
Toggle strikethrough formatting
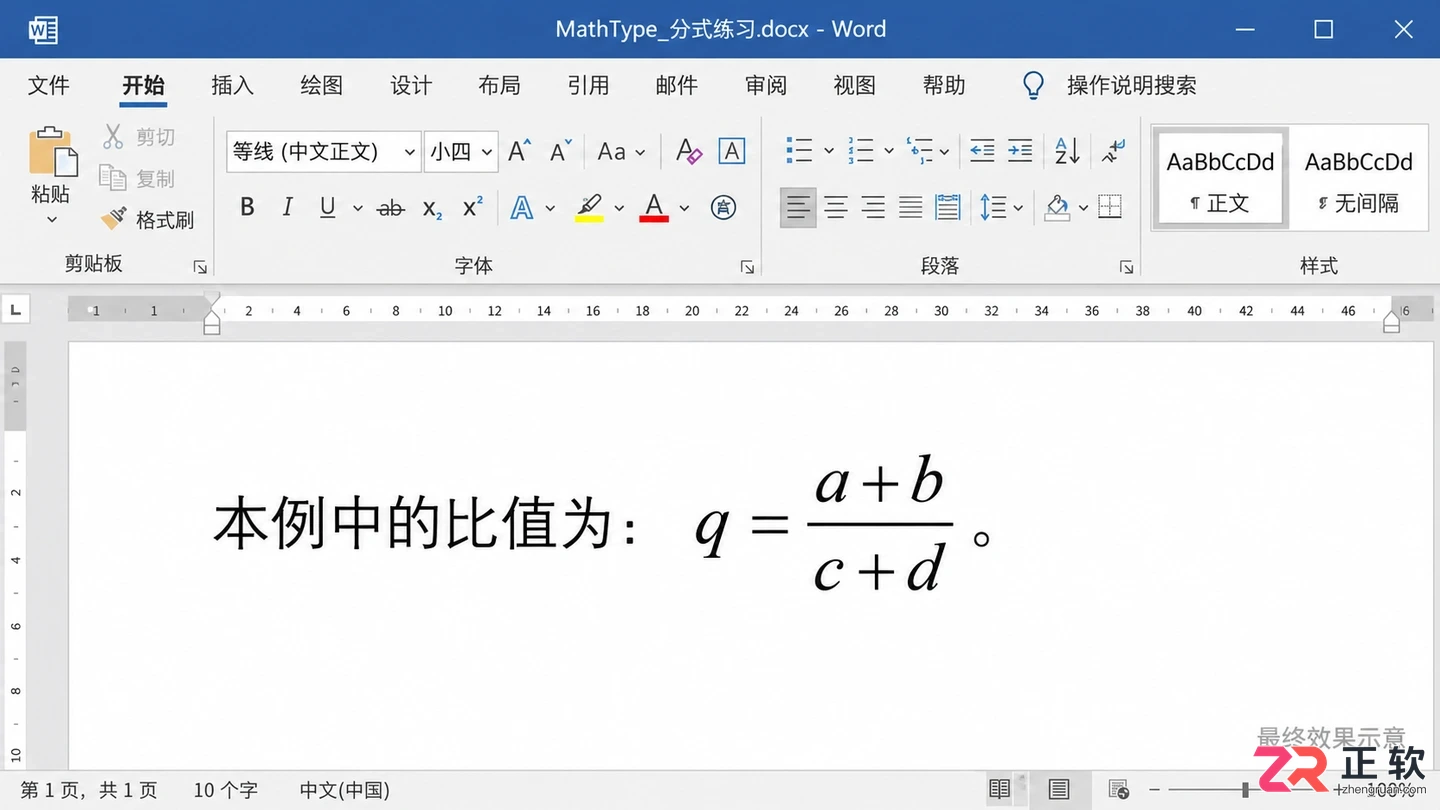click(390, 208)
